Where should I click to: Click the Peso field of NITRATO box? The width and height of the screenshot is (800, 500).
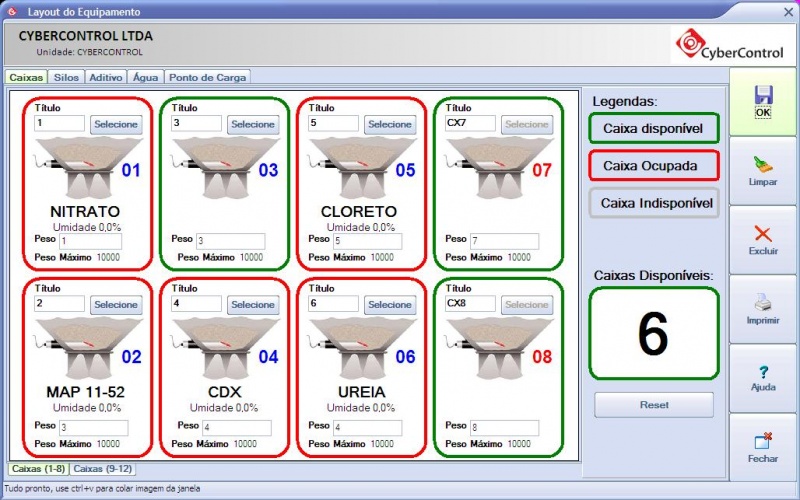[x=91, y=241]
